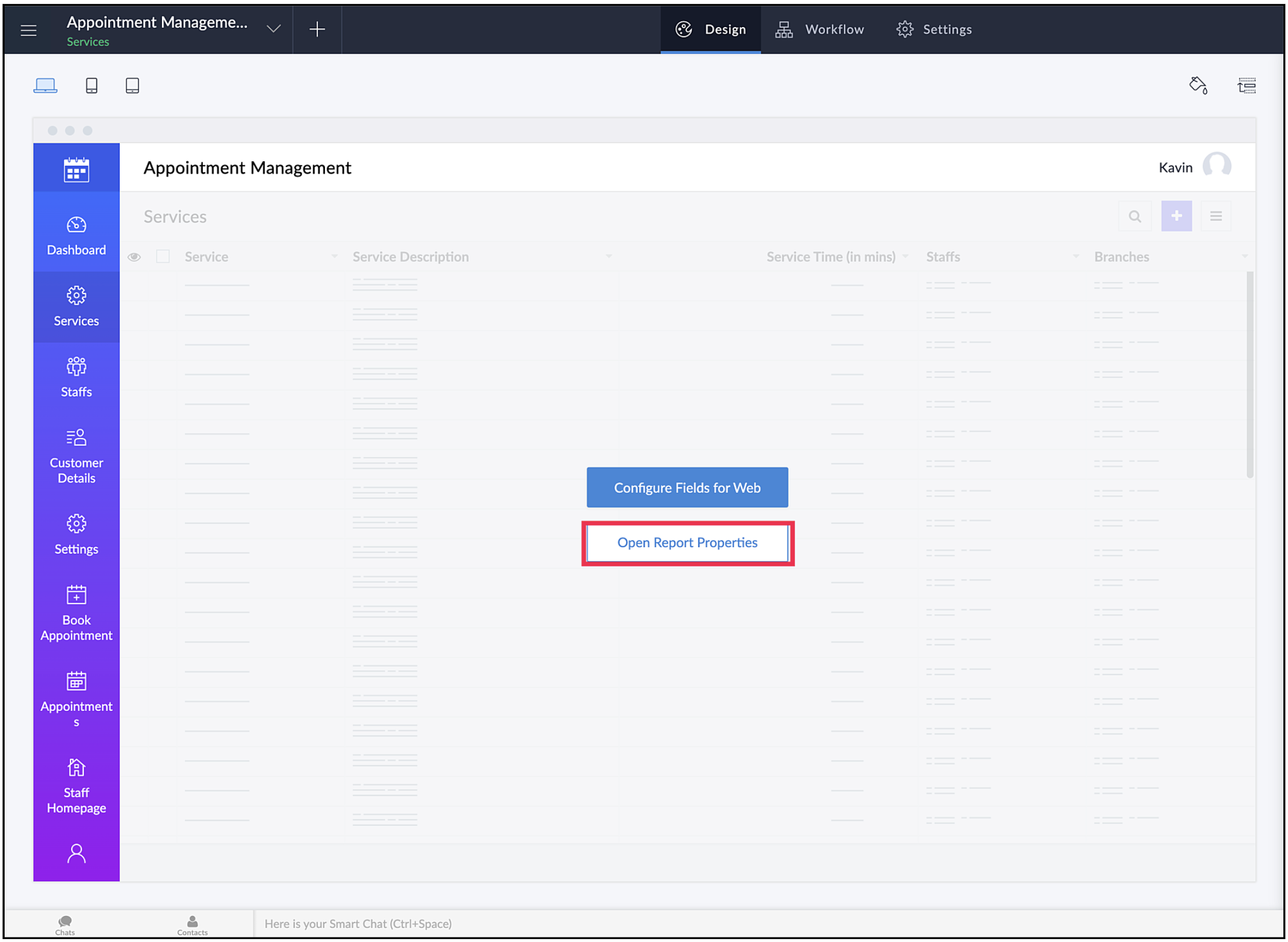Switch to tablet preview icon
The width and height of the screenshot is (1288, 942).
(x=132, y=86)
